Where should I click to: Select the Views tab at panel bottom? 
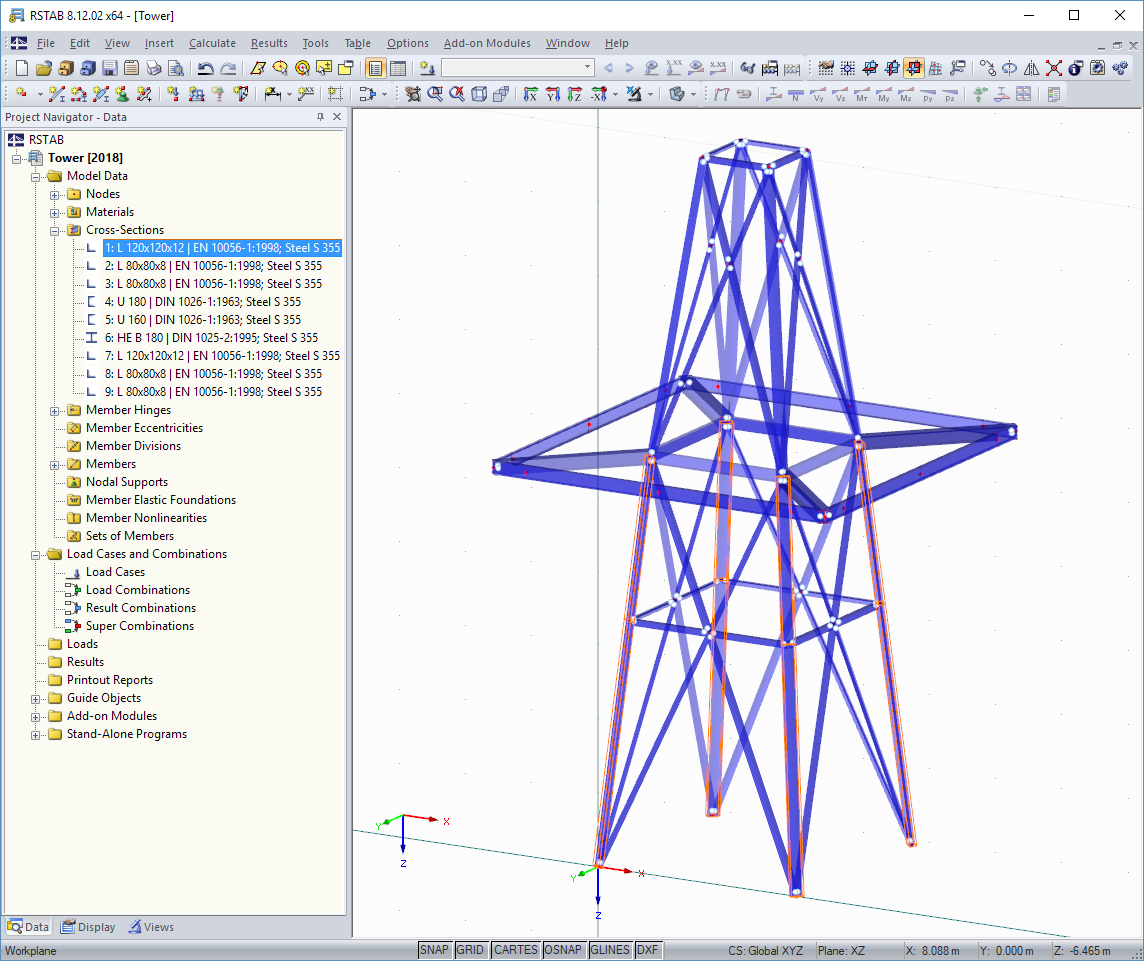150,927
